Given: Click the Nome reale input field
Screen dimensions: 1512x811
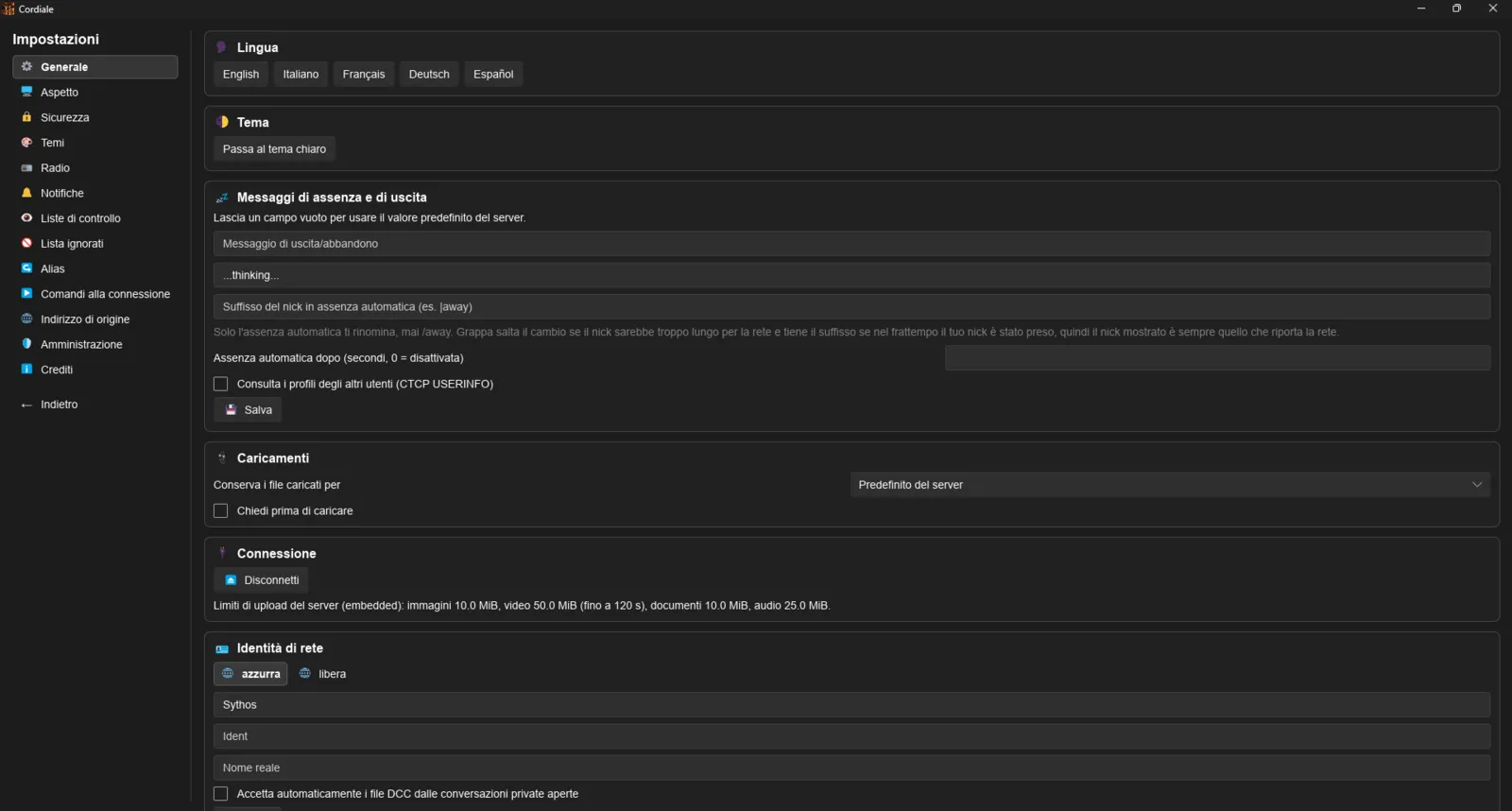Looking at the screenshot, I should tap(851, 768).
